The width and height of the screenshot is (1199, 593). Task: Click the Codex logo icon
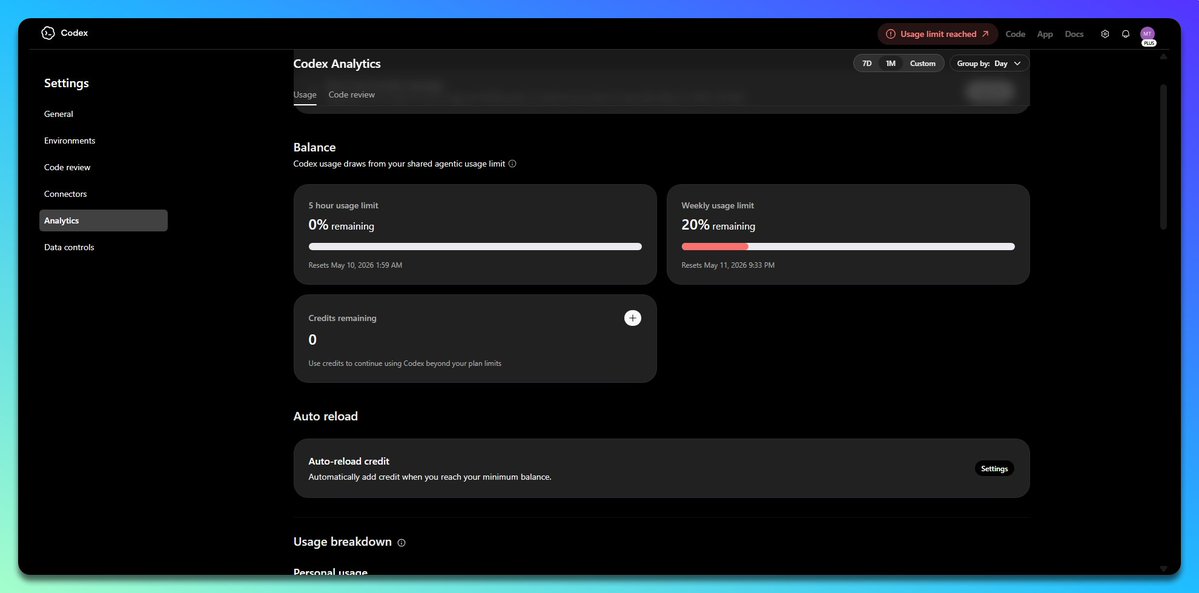pyautogui.click(x=48, y=33)
